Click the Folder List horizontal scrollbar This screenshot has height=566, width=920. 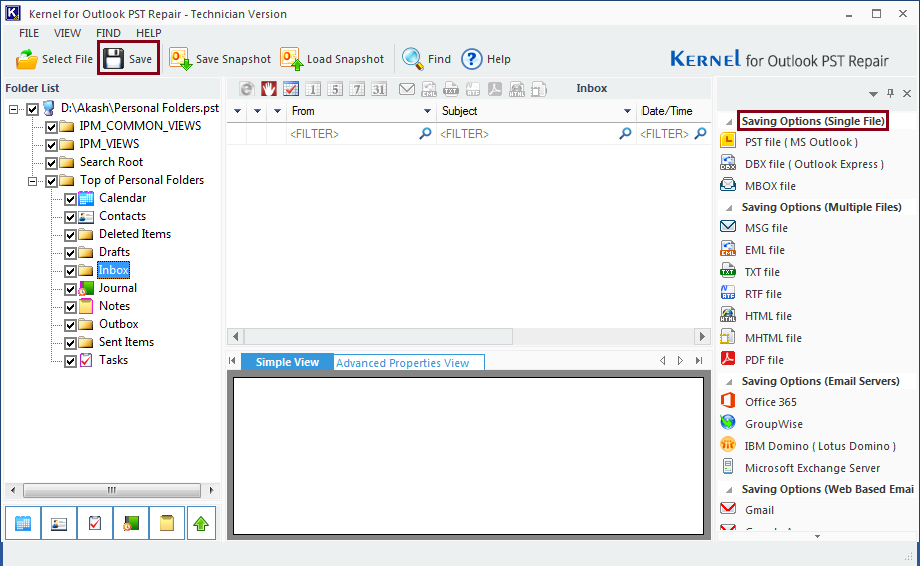(111, 490)
